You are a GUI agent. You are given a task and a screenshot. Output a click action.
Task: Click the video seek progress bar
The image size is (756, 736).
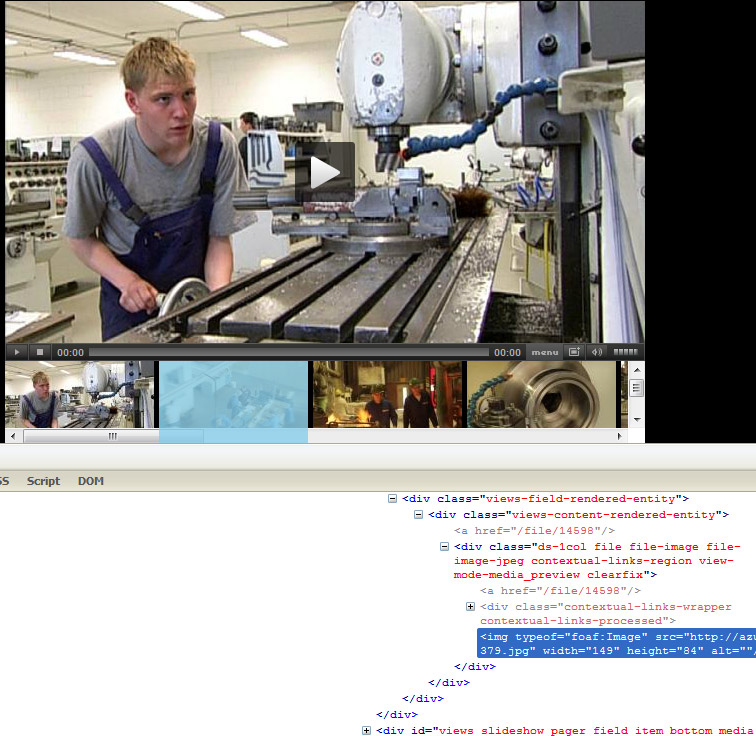[x=288, y=352]
